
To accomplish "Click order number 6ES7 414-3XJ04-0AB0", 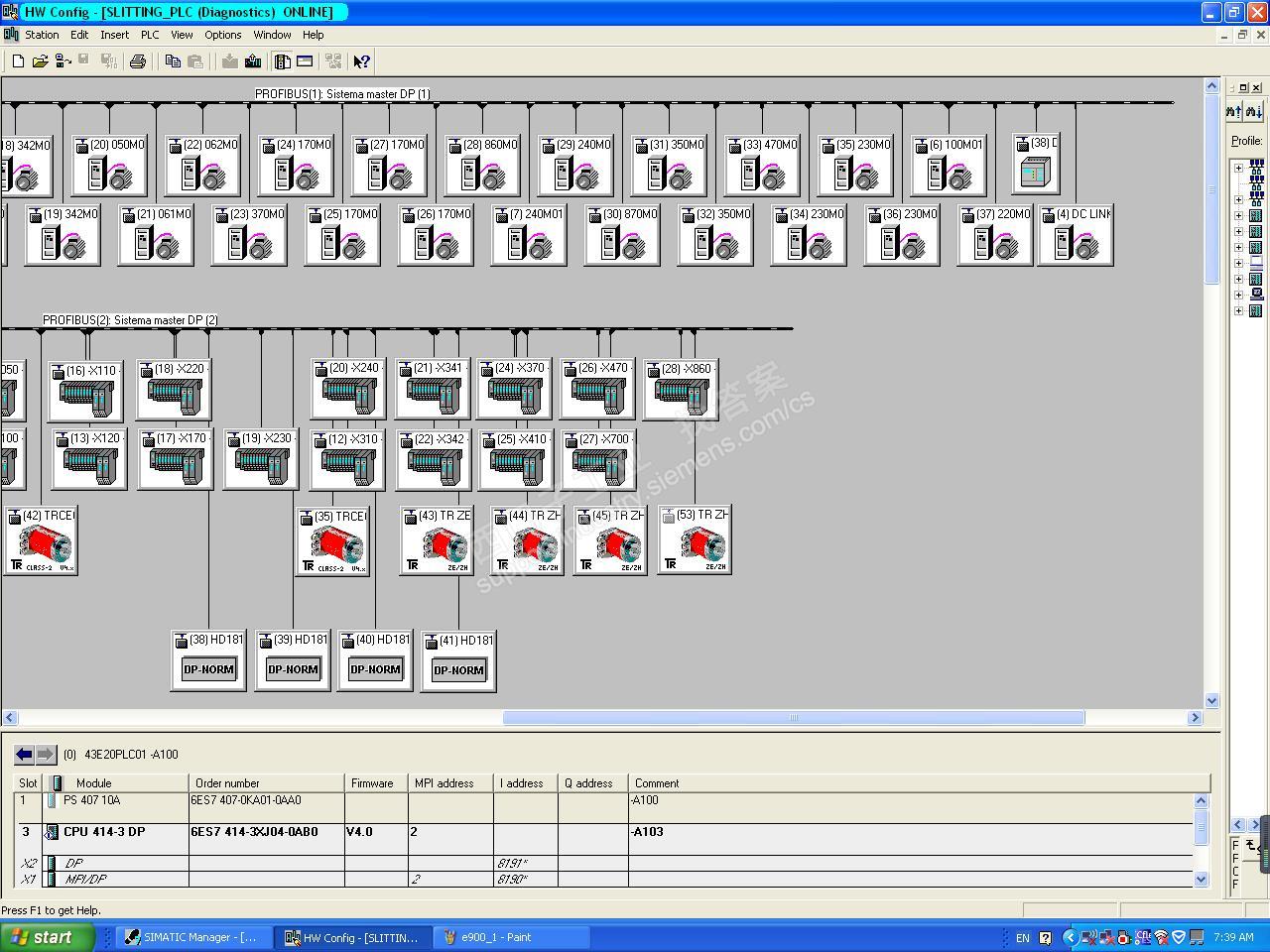I will [x=254, y=832].
